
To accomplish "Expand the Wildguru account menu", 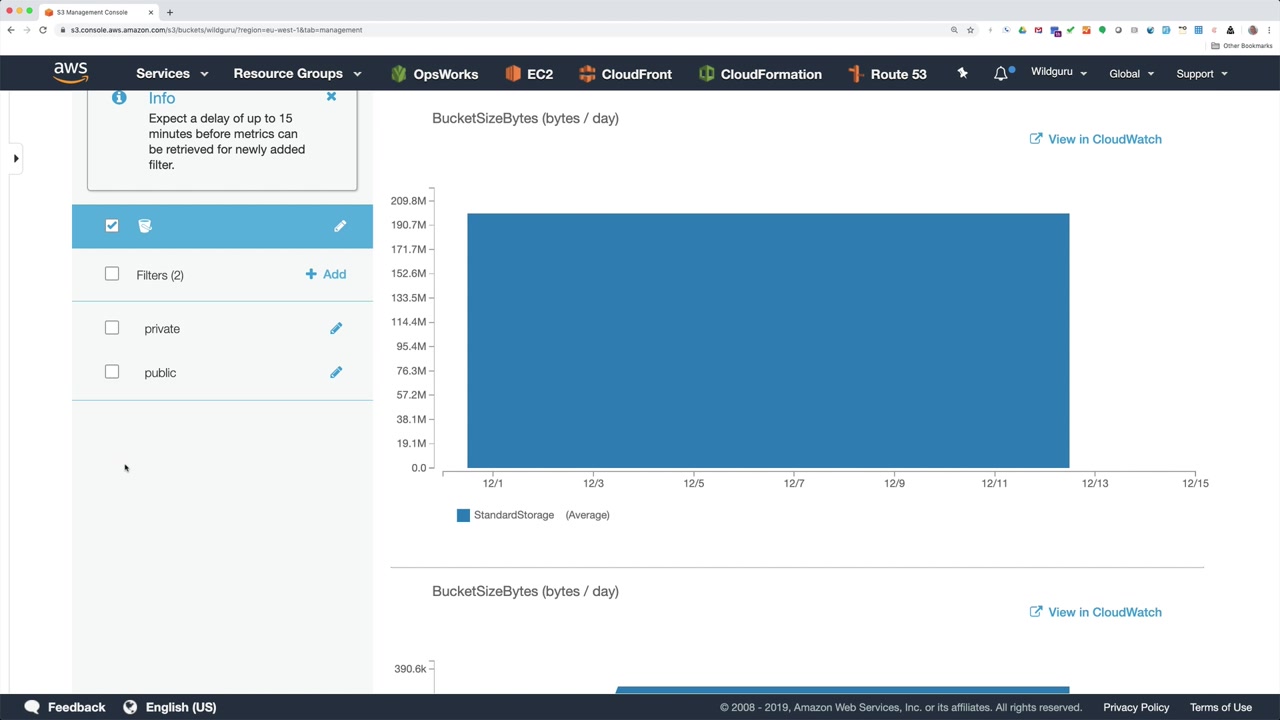I will (1059, 73).
